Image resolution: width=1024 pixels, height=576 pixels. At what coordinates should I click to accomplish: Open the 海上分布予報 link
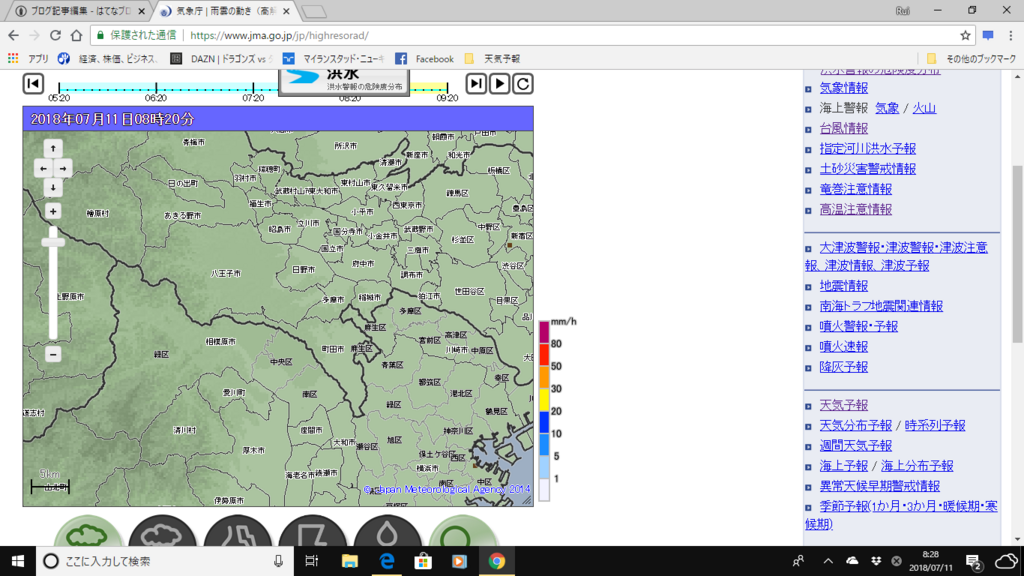point(917,466)
